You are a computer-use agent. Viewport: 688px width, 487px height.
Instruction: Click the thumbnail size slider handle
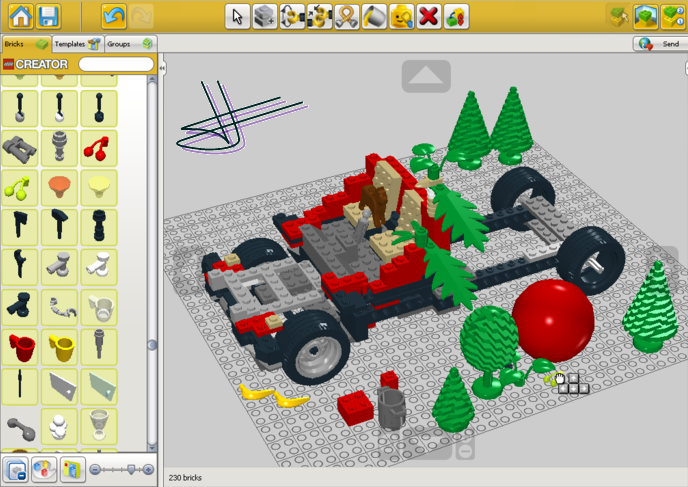tap(131, 470)
